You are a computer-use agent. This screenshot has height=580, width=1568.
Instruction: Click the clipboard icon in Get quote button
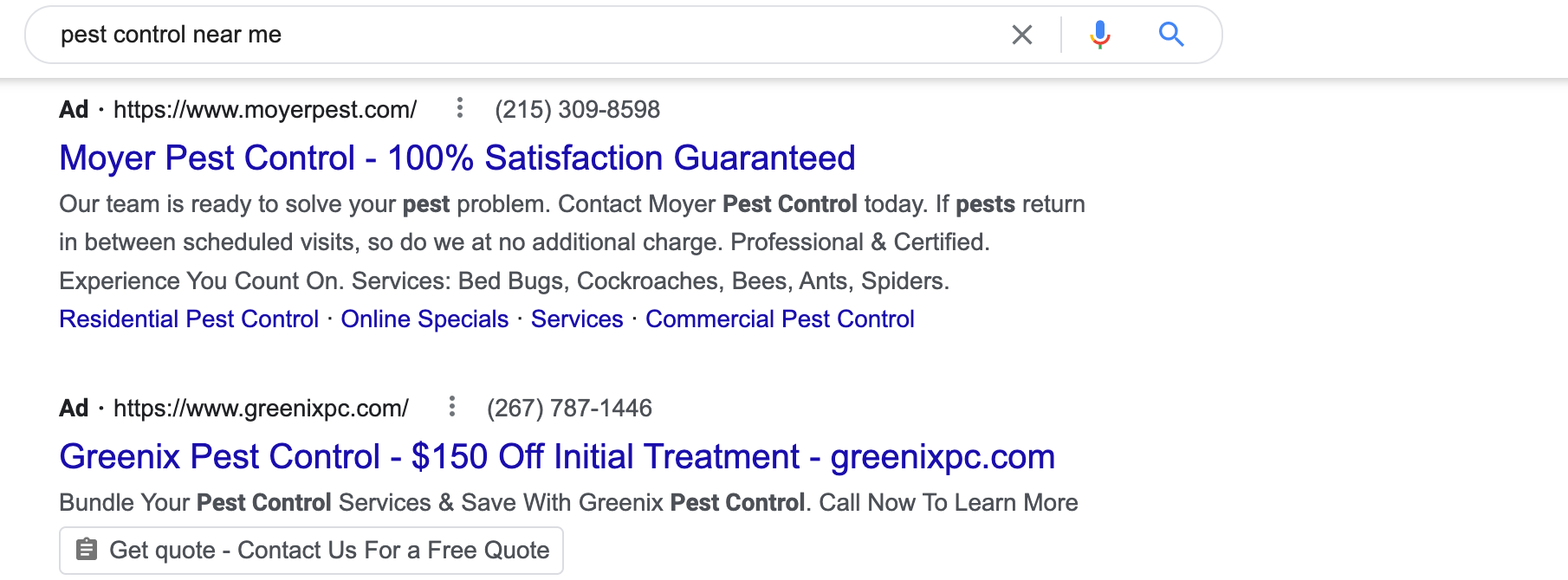click(x=87, y=550)
